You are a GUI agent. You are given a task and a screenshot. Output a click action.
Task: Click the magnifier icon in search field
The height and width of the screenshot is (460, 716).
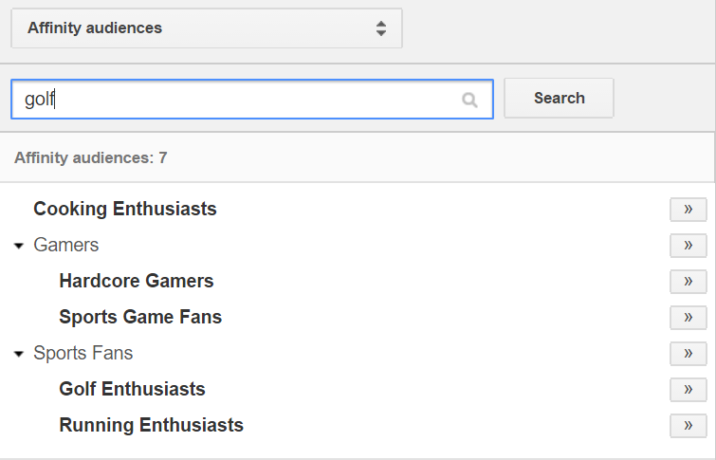(470, 99)
